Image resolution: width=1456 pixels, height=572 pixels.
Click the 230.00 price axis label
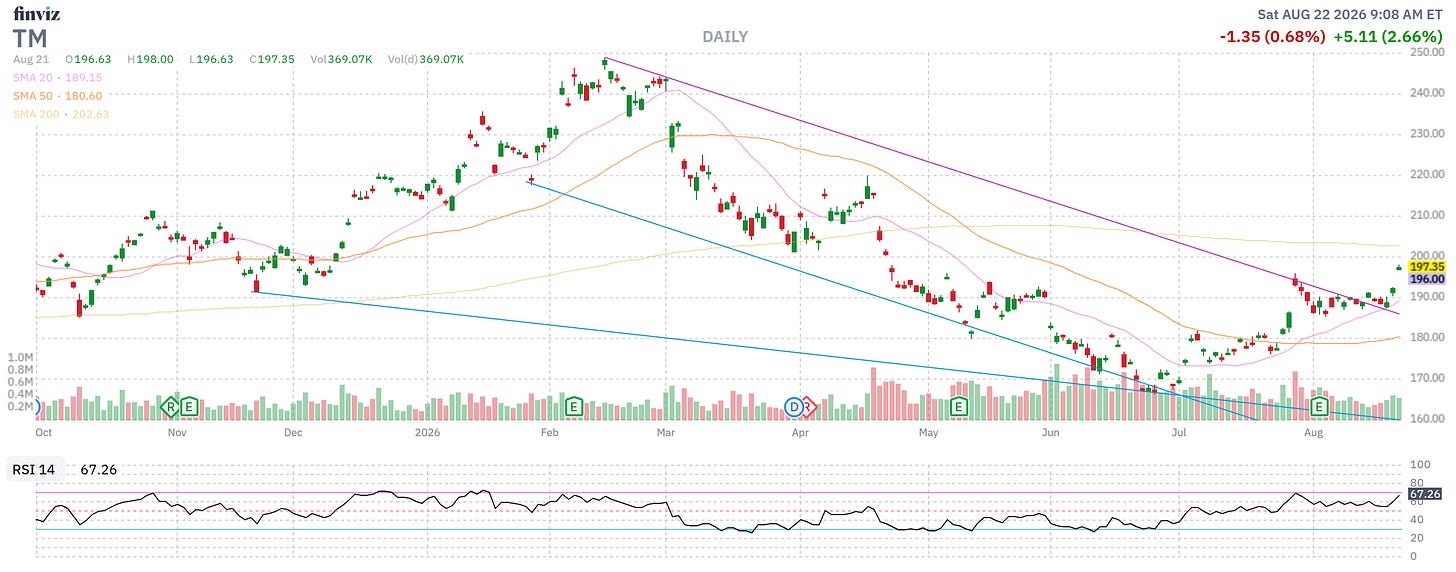1426,134
